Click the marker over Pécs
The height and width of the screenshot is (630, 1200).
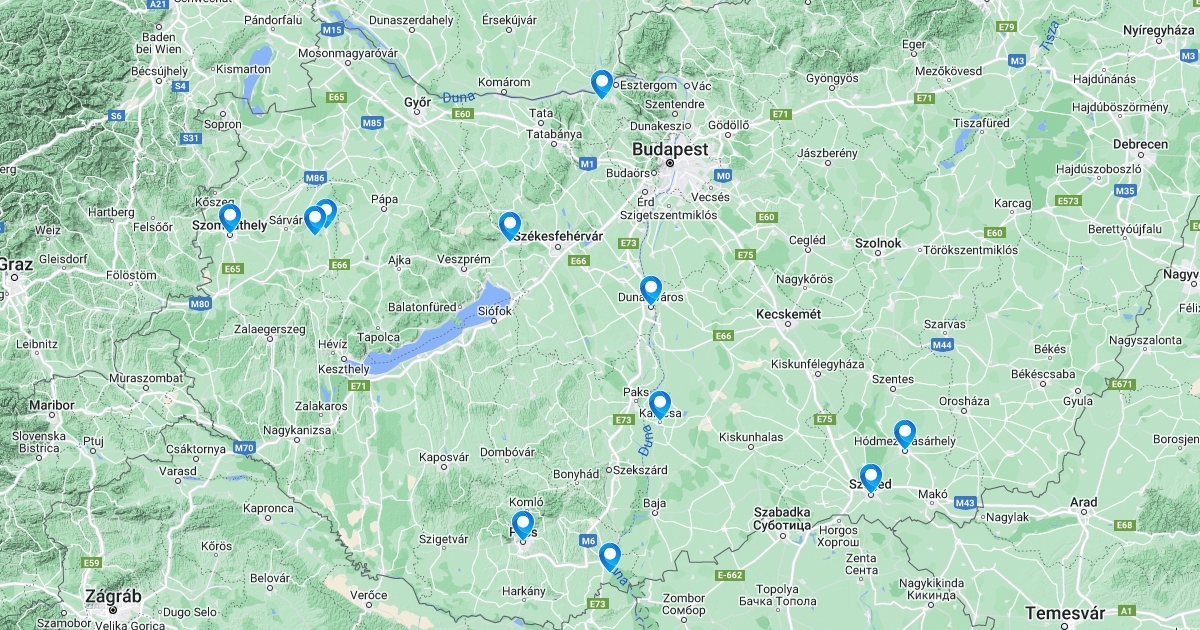click(523, 525)
